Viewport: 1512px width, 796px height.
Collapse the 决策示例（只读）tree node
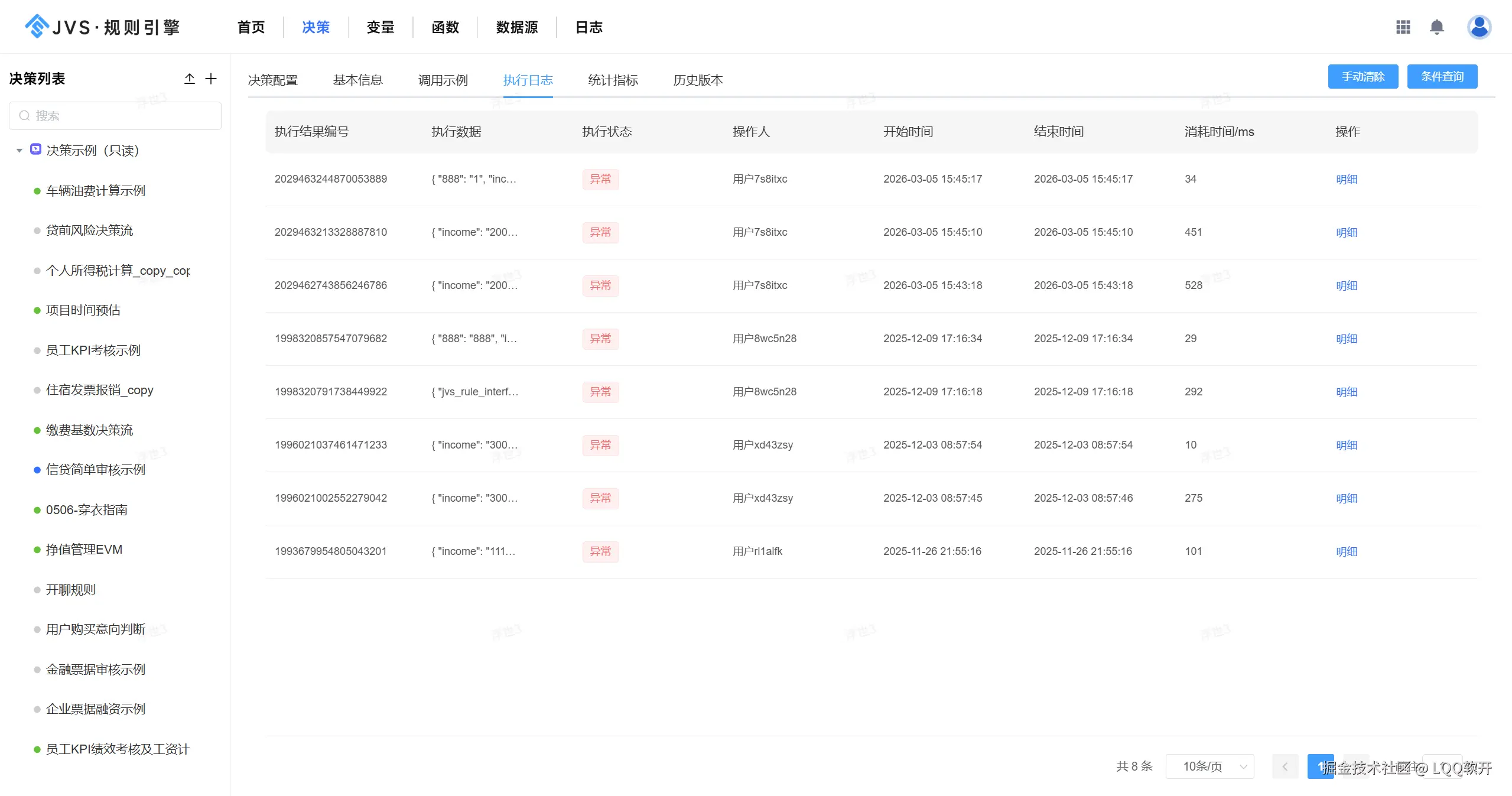19,151
